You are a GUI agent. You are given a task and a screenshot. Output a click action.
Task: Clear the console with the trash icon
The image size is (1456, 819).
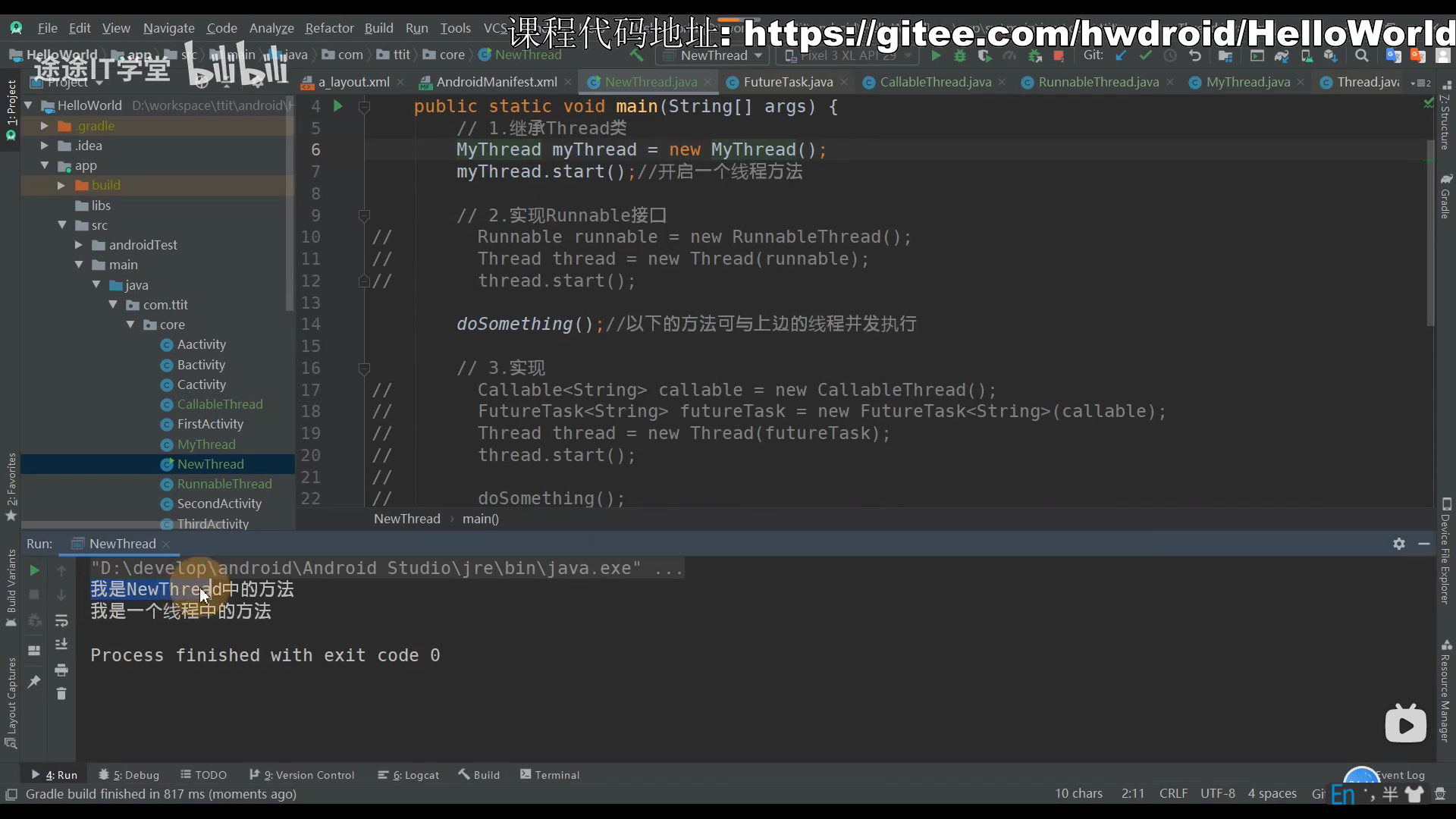pos(61,694)
